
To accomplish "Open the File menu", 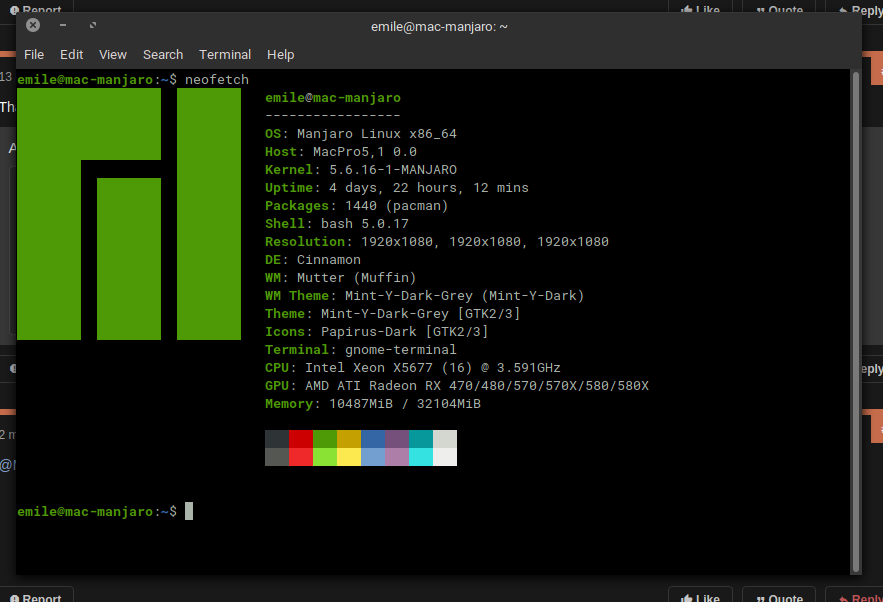I will (x=34, y=55).
